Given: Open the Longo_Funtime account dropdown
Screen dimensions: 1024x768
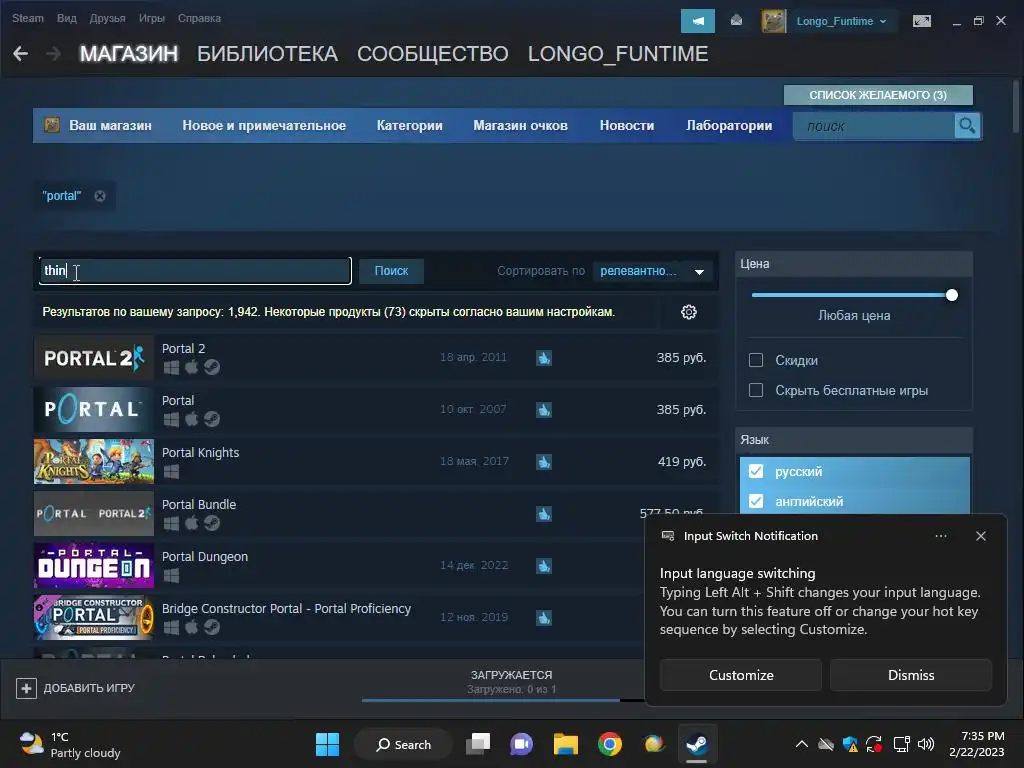Looking at the screenshot, I should pos(842,21).
